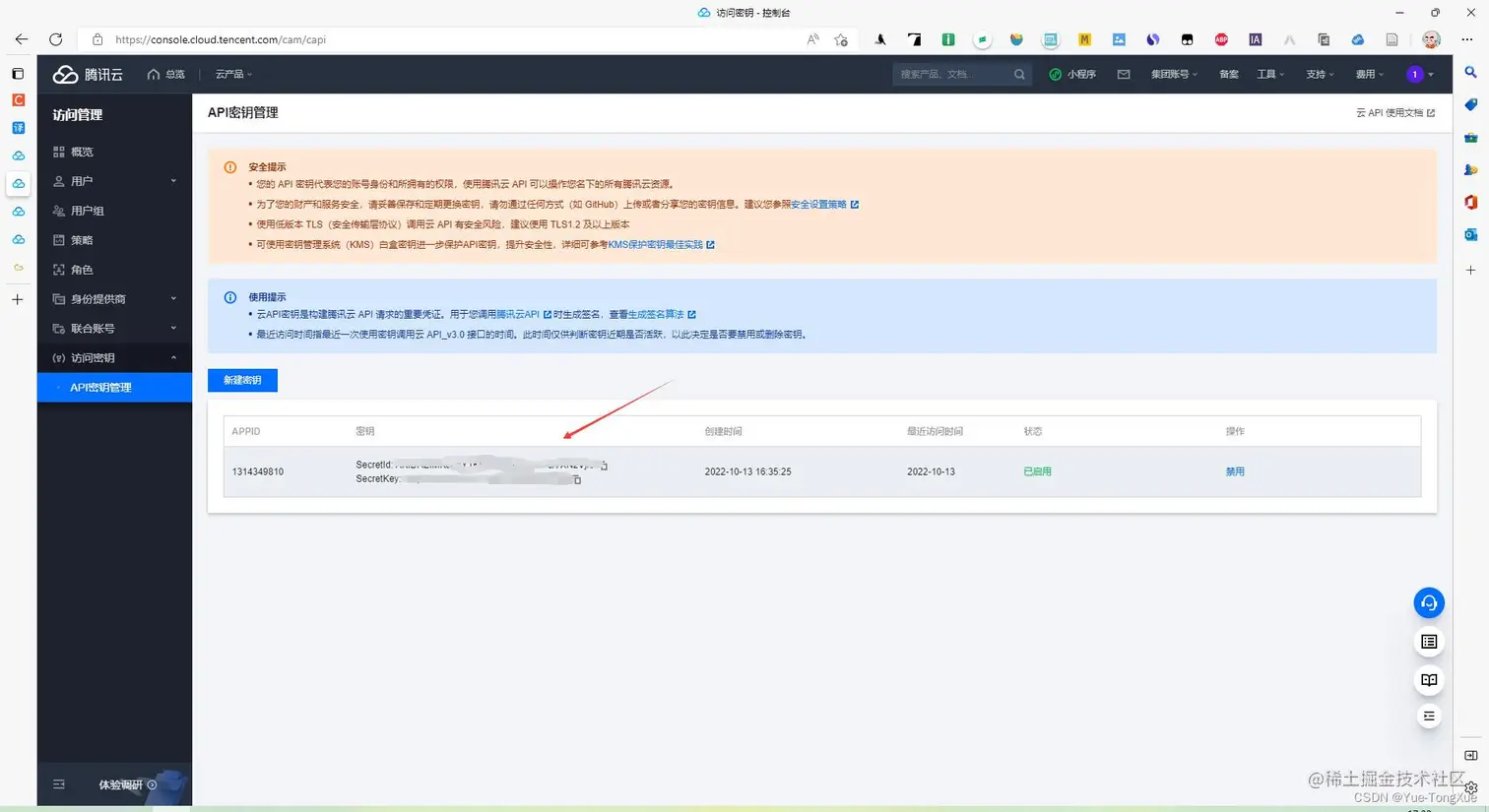Image resolution: width=1489 pixels, height=812 pixels.
Task: Open KMS保护密钥最佳实践 link
Action: pyautogui.click(x=661, y=245)
